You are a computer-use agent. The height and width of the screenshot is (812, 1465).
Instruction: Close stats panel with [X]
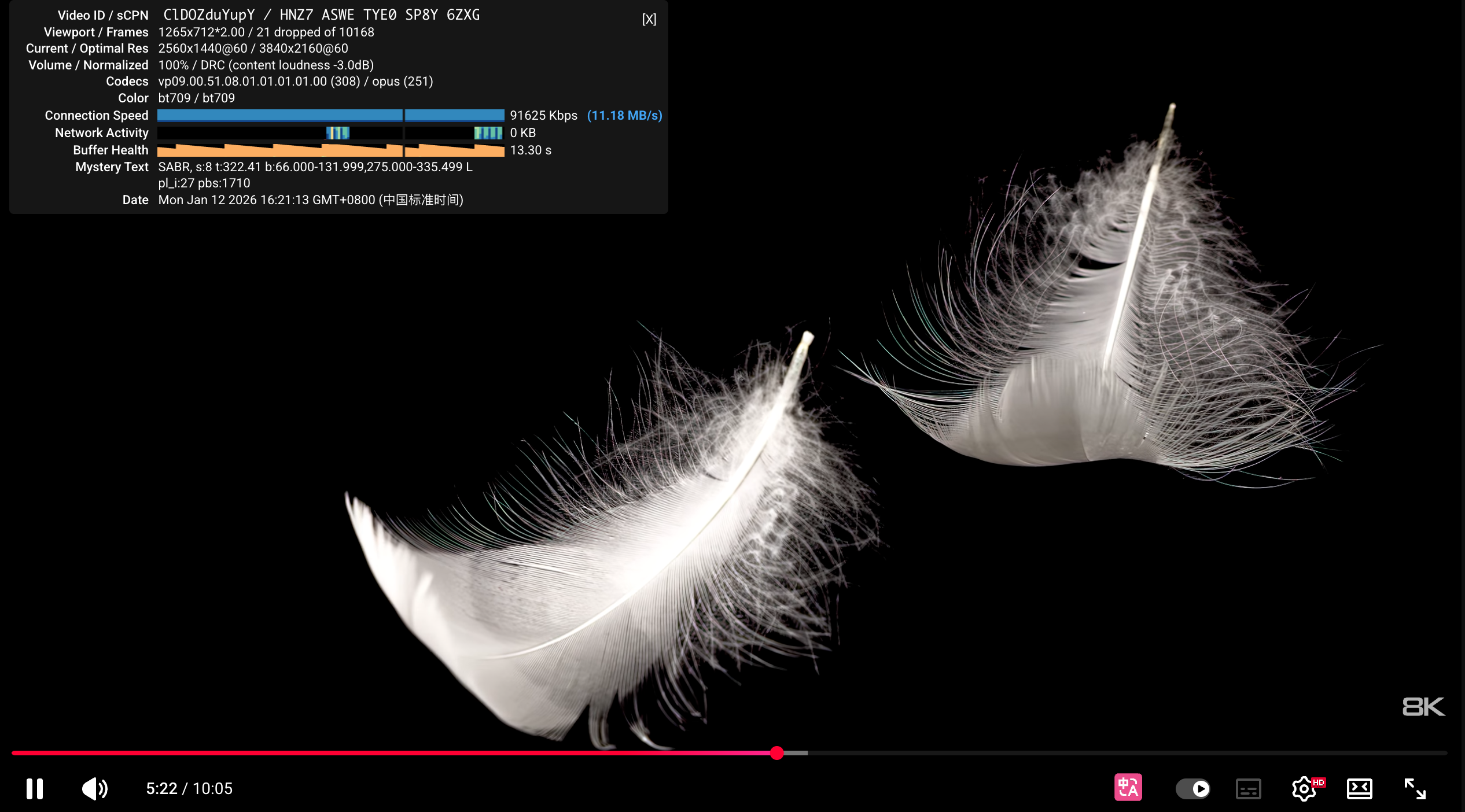pyautogui.click(x=649, y=19)
